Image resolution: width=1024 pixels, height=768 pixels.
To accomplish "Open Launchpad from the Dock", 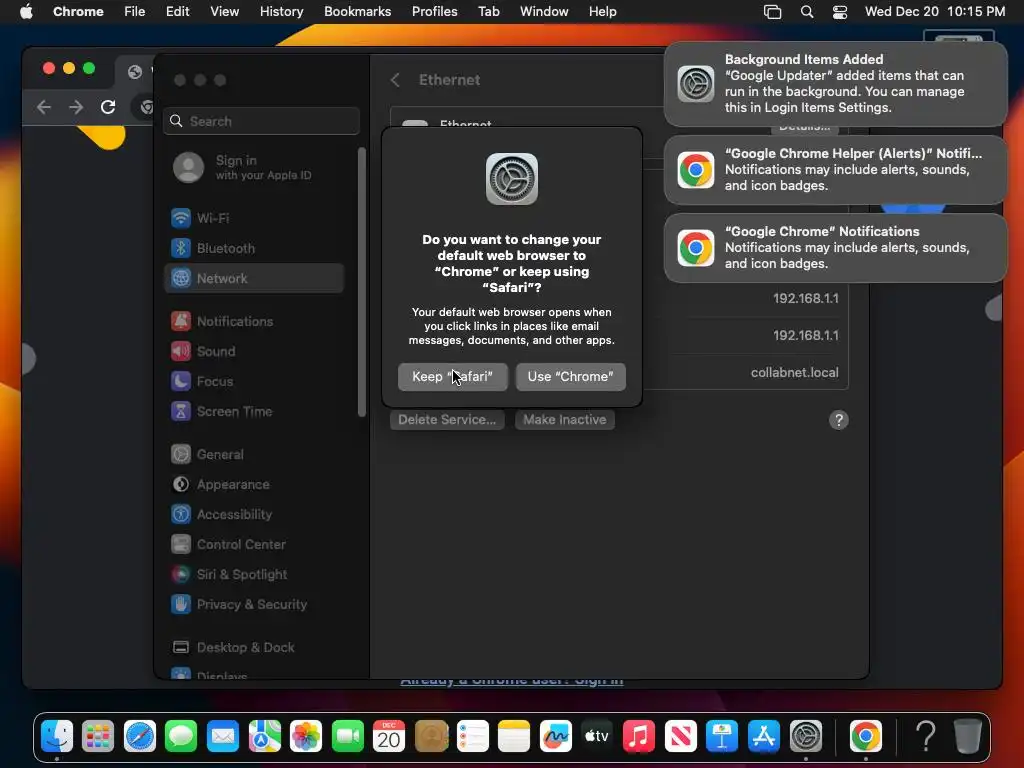I will pyautogui.click(x=98, y=737).
